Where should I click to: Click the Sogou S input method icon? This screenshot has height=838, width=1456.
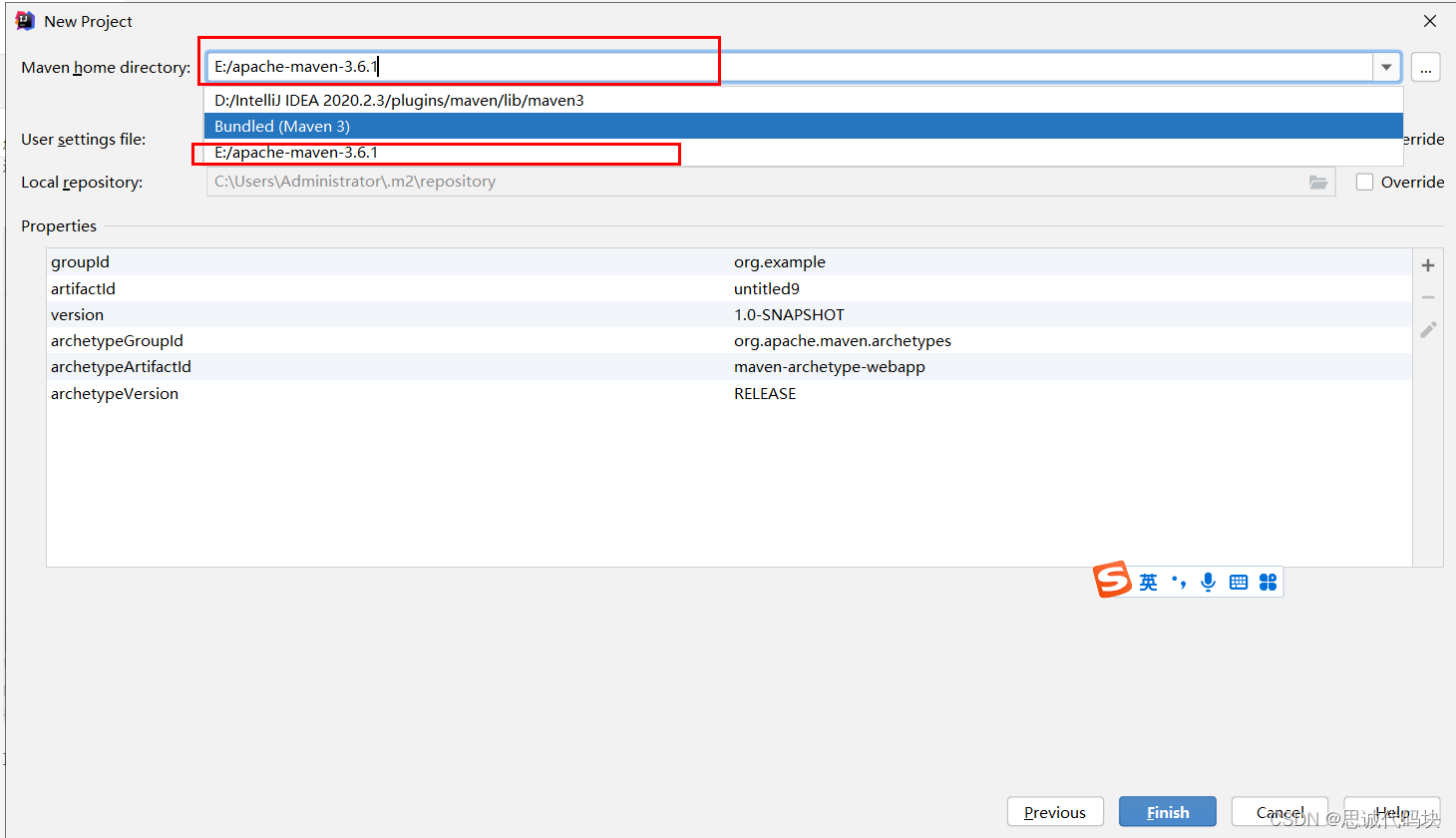click(x=1113, y=580)
